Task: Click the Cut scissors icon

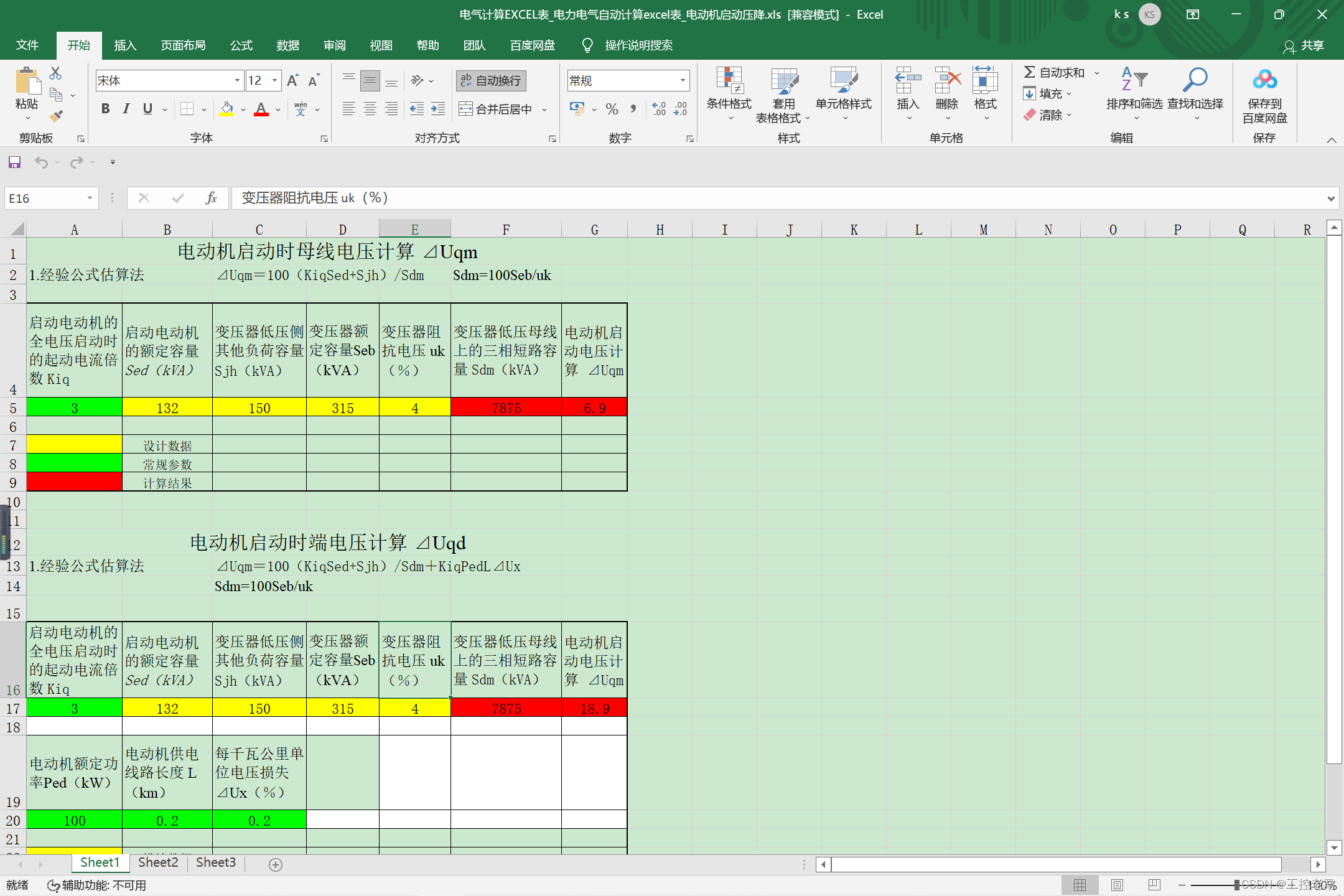Action: tap(55, 73)
